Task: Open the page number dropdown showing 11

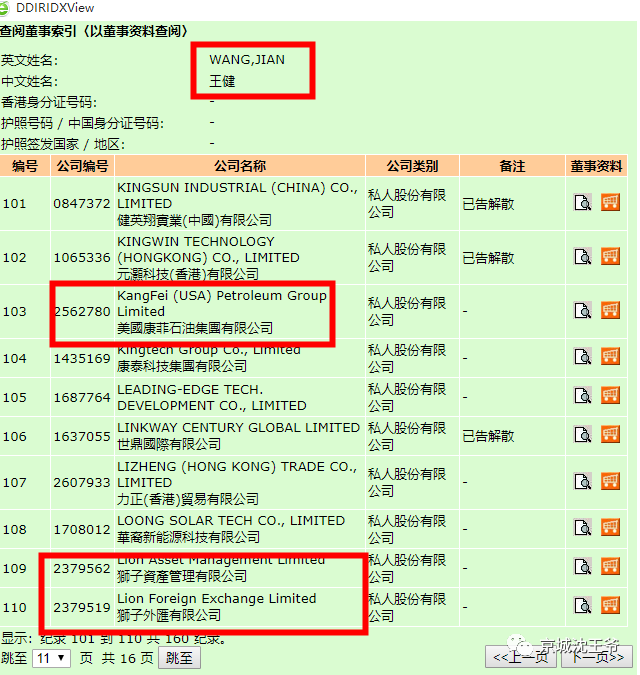Action: (52, 658)
